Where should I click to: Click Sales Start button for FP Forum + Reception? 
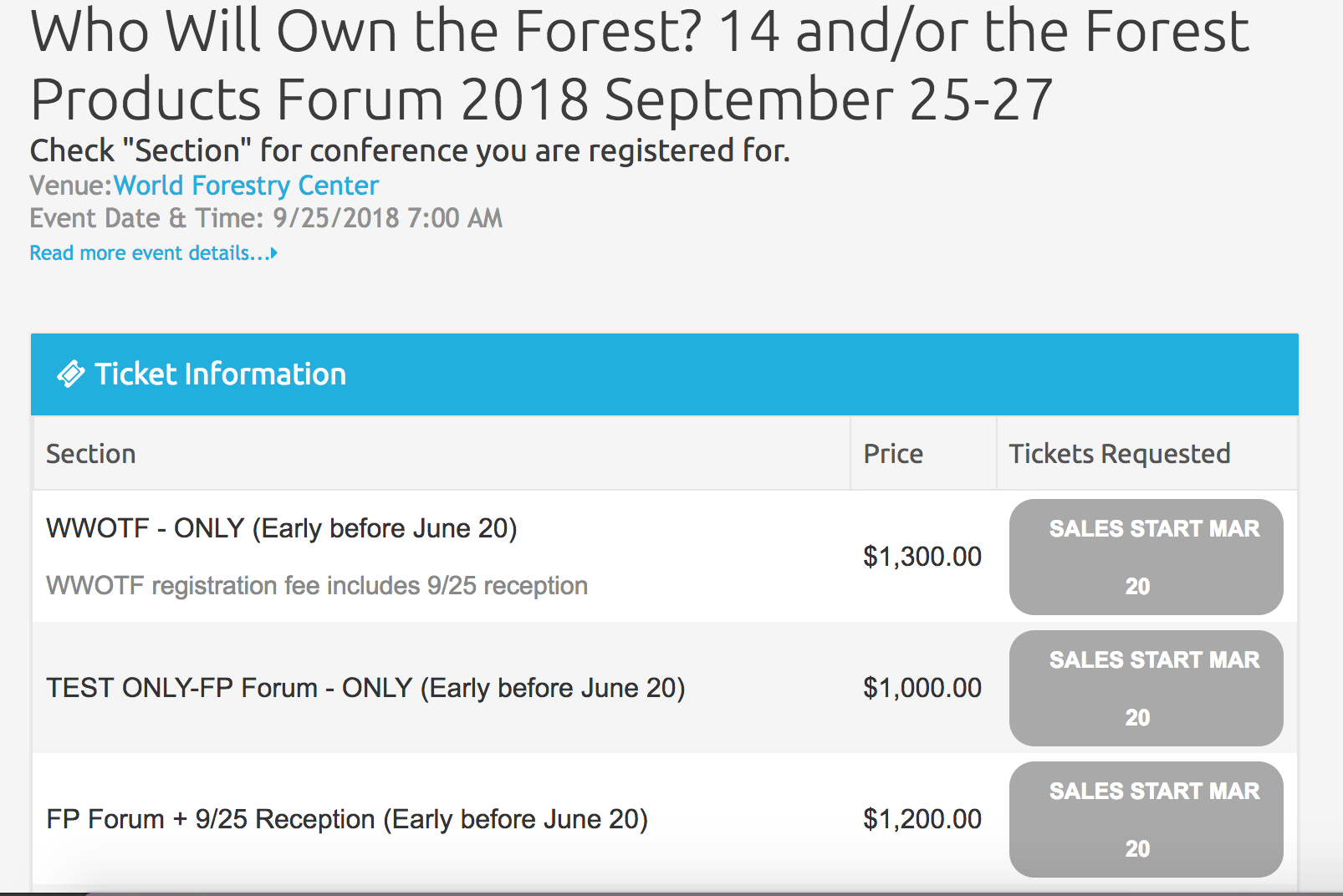(x=1146, y=819)
